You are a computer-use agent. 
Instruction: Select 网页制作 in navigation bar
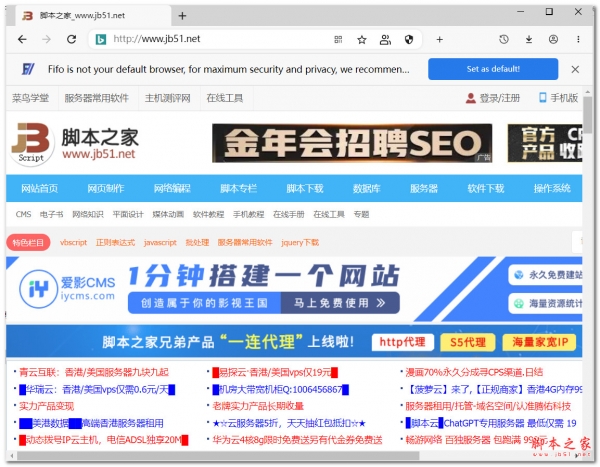click(x=106, y=188)
